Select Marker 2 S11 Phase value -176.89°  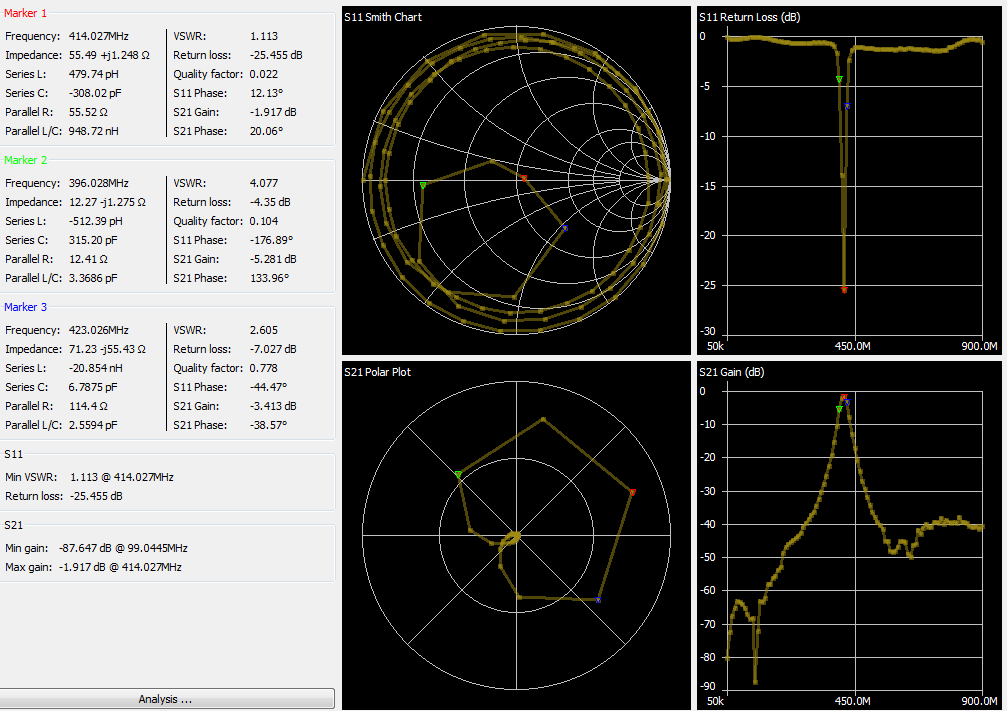point(272,240)
